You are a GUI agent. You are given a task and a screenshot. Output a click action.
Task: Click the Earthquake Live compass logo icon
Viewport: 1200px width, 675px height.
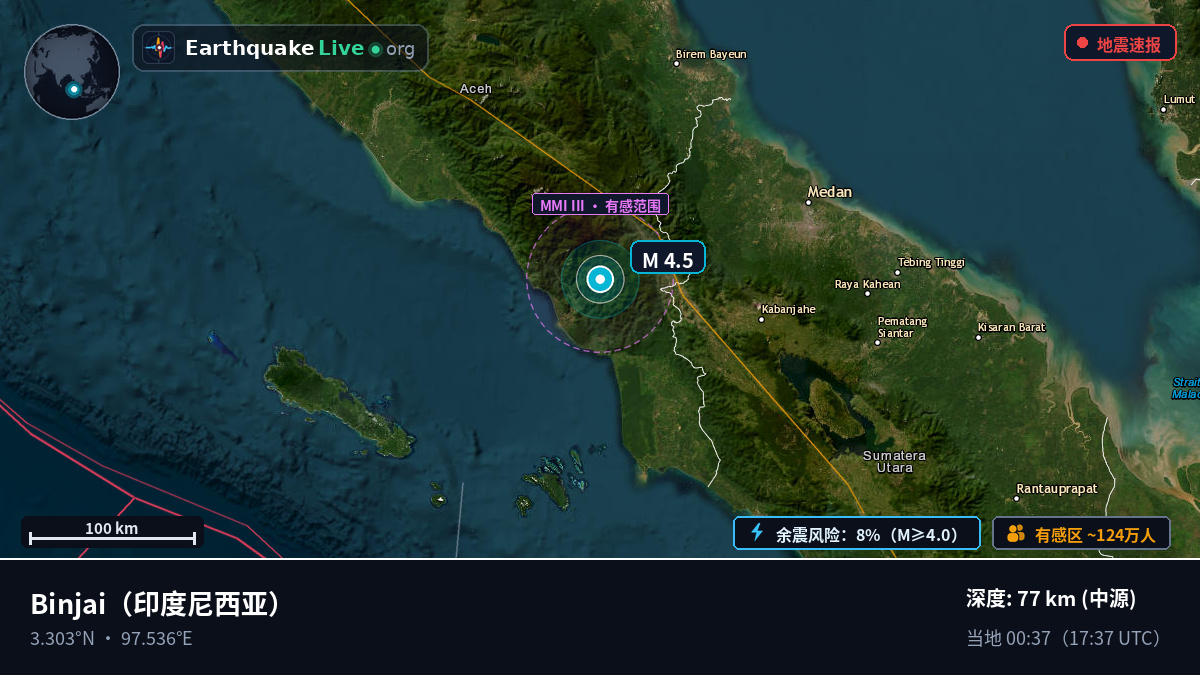coord(159,48)
